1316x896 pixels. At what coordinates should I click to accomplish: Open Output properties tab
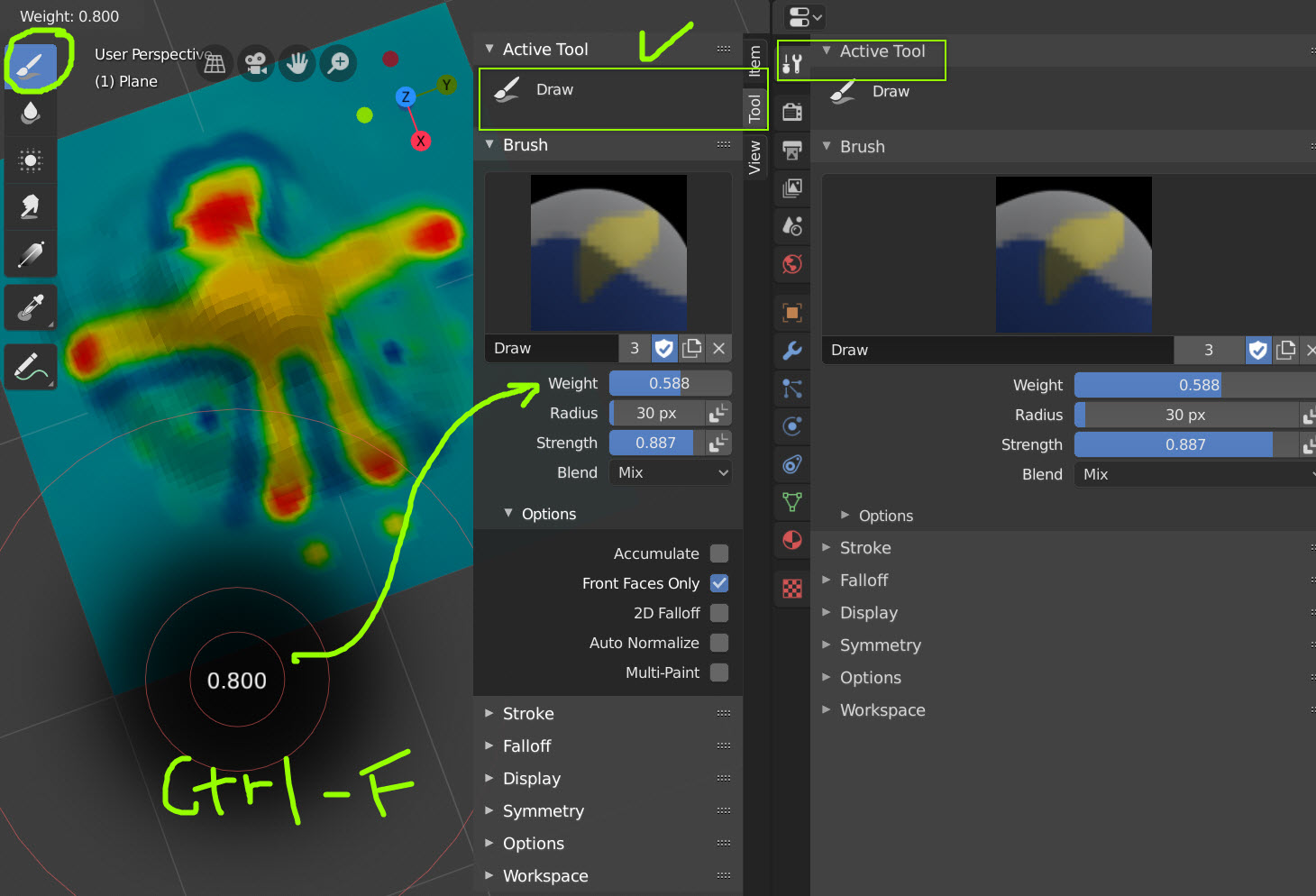(x=792, y=150)
